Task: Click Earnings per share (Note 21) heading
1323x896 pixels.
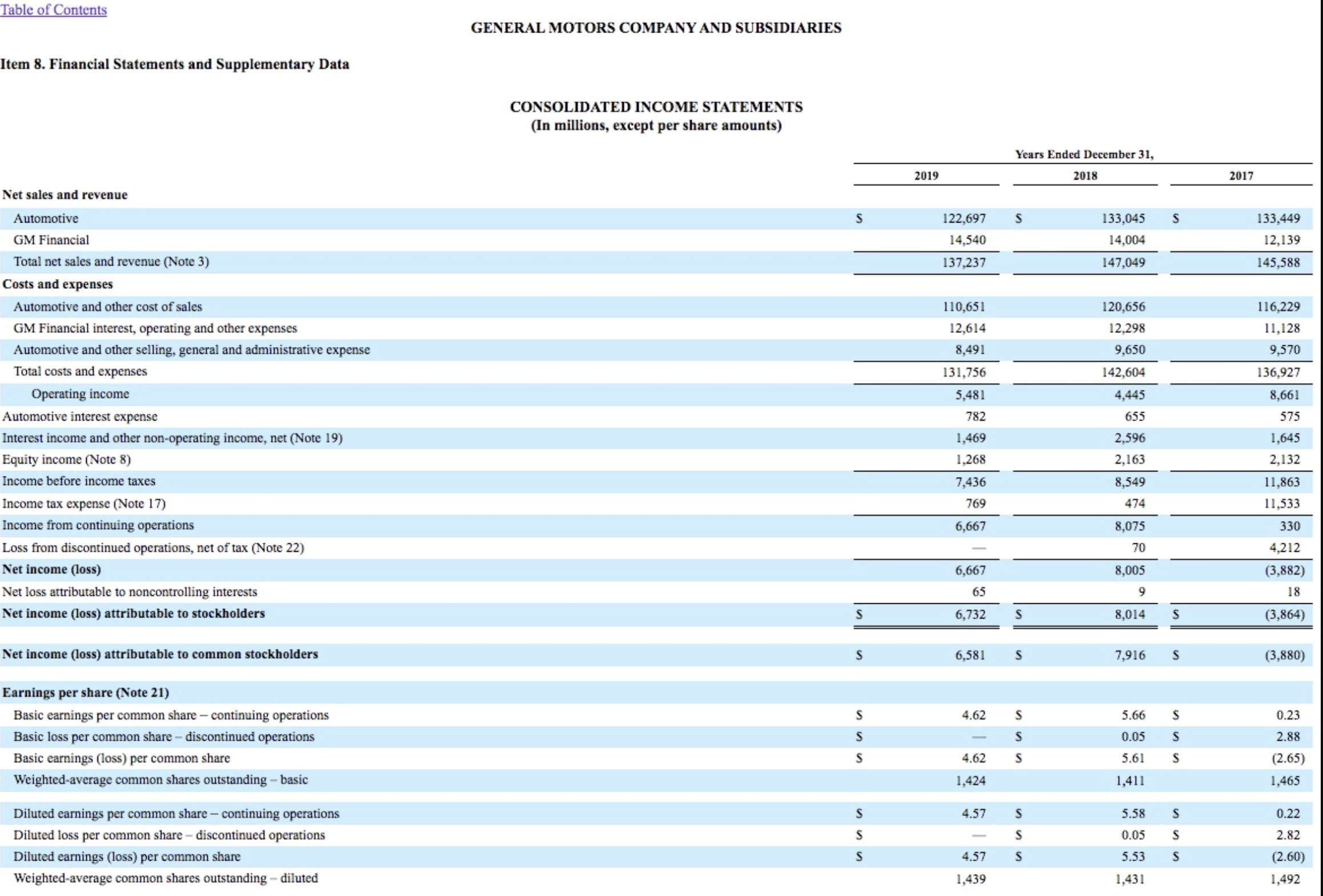Action: [x=86, y=693]
